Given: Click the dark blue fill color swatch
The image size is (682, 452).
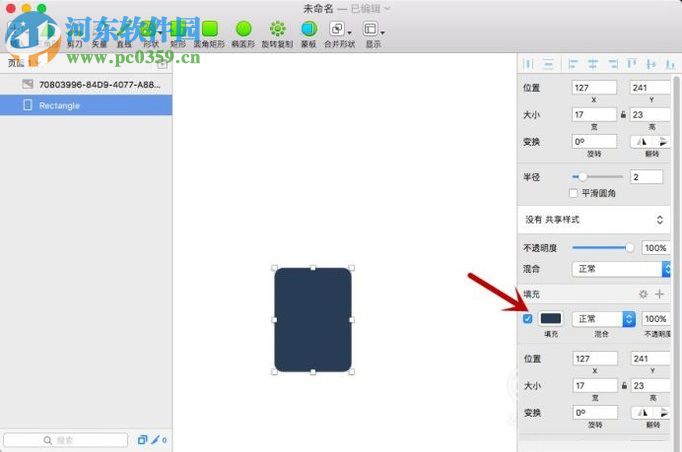Looking at the screenshot, I should click(x=550, y=318).
